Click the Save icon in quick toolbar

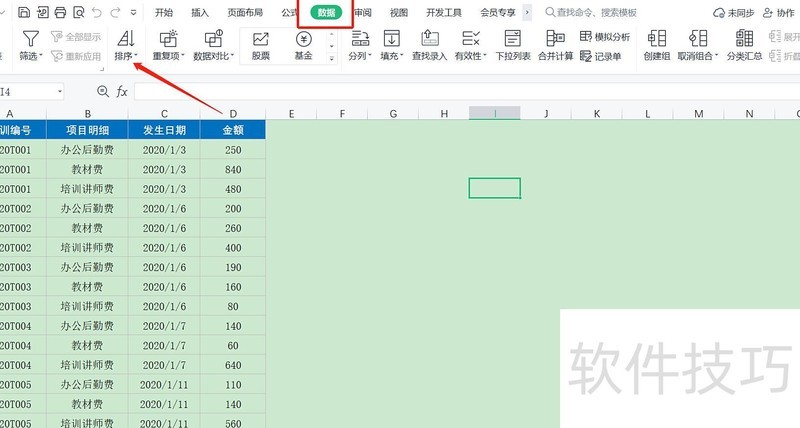(x=23, y=12)
